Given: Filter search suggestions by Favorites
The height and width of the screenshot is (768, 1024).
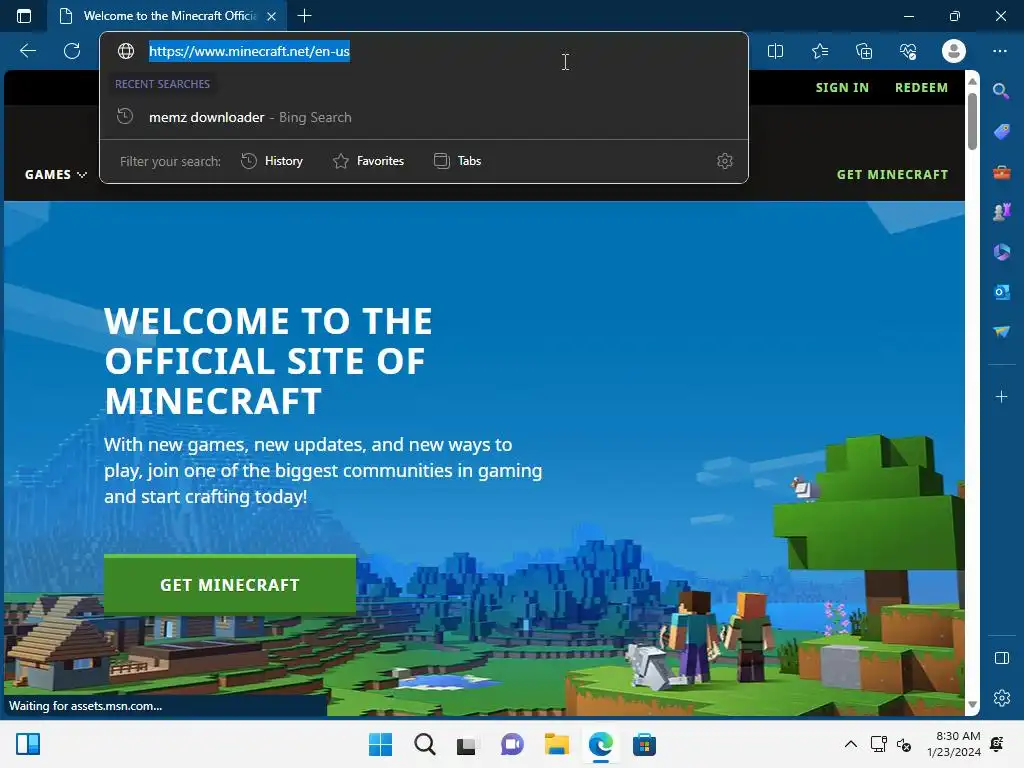Looking at the screenshot, I should pyautogui.click(x=368, y=161).
